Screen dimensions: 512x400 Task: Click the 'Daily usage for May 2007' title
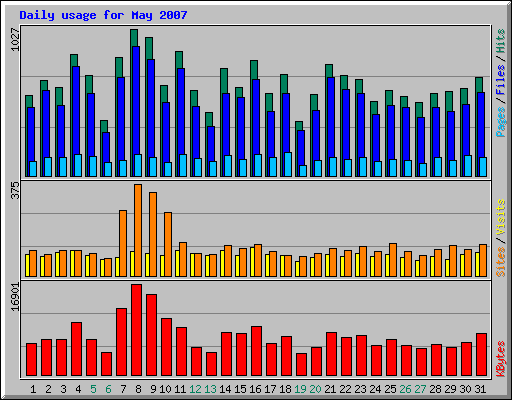(x=103, y=15)
